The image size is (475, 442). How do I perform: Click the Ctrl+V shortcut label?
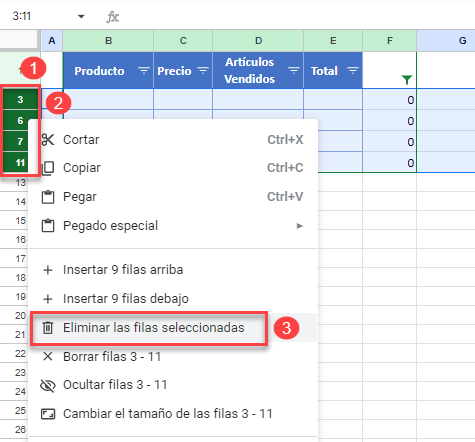pyautogui.click(x=285, y=197)
